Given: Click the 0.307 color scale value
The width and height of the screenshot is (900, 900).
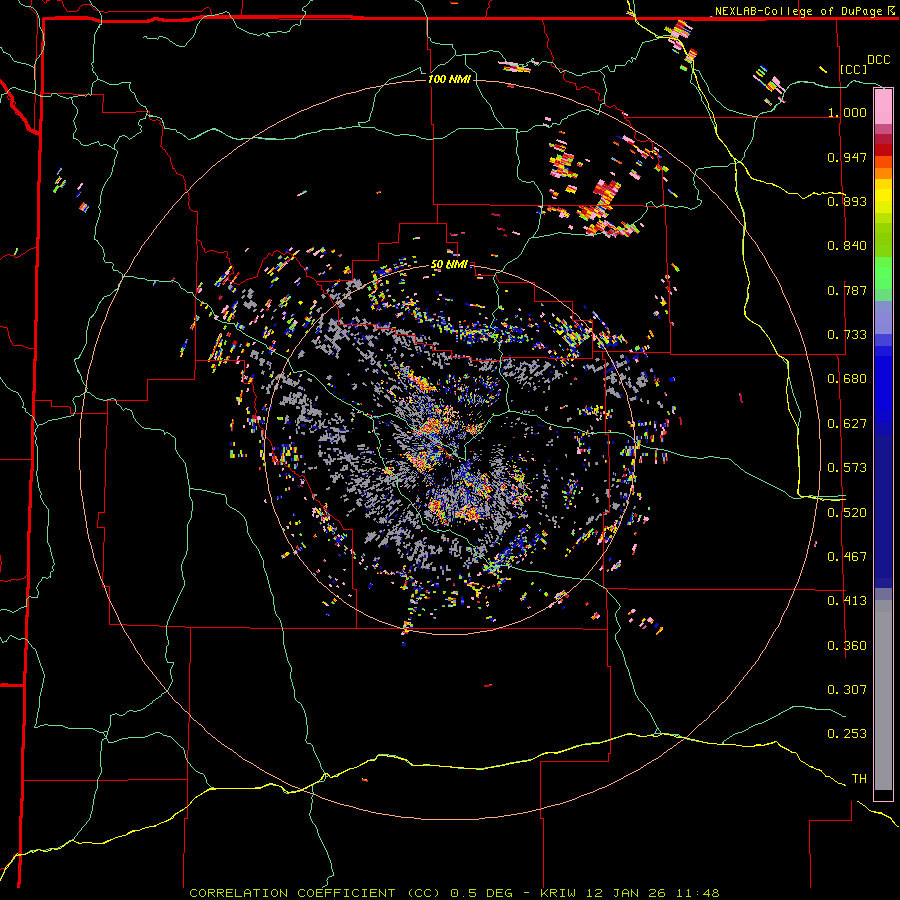Looking at the screenshot, I should pyautogui.click(x=847, y=690).
